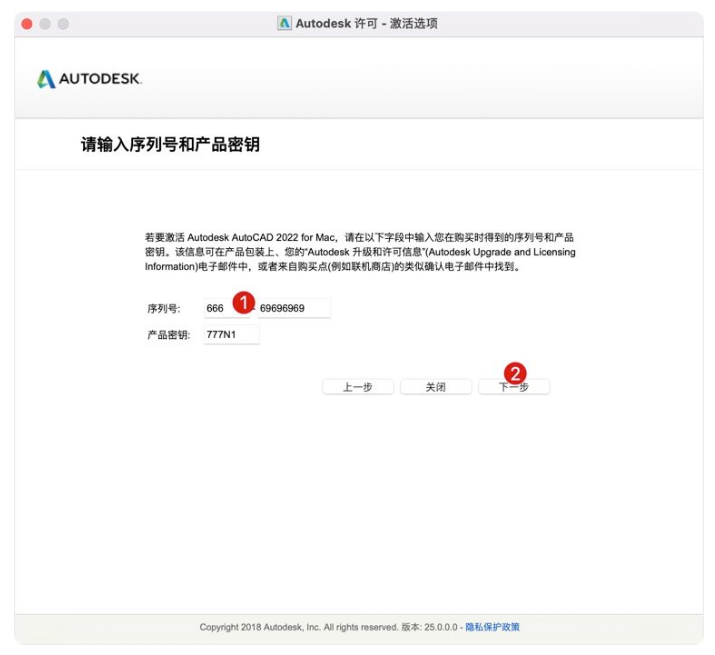Image resolution: width=715 pixels, height=655 pixels.
Task: Click the 产品密钥 label
Action: pos(169,335)
